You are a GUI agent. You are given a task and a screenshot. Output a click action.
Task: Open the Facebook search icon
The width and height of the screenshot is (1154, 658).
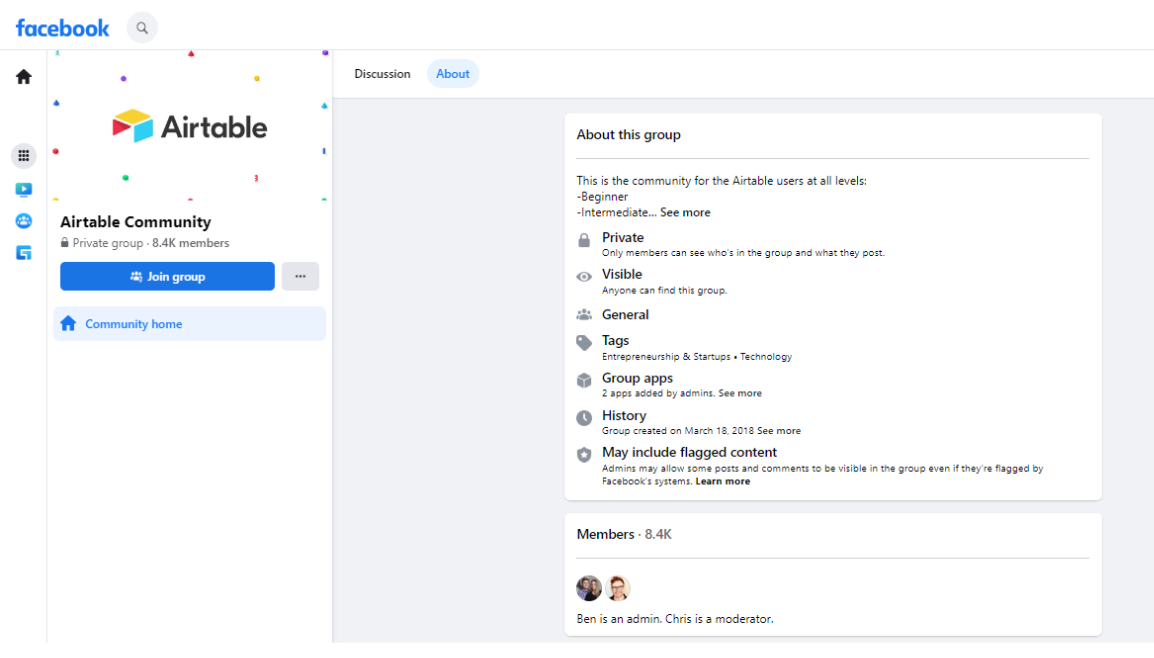(142, 28)
